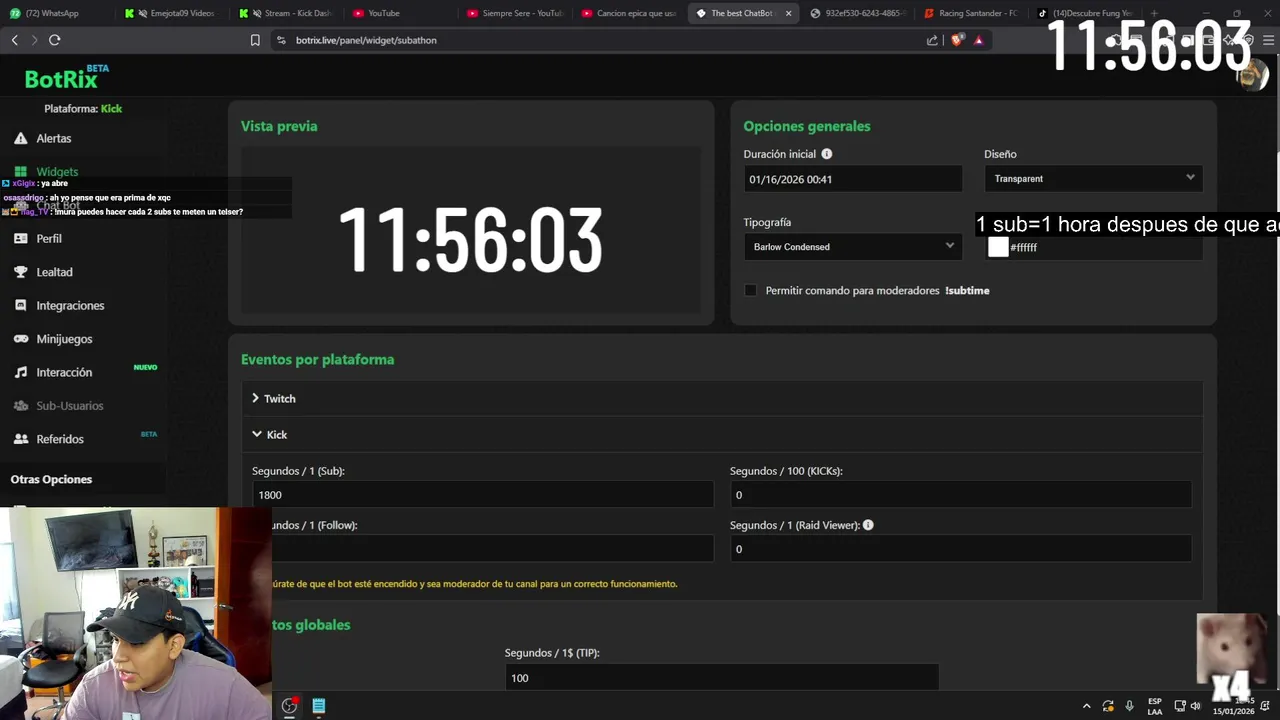The image size is (1280, 720).
Task: Switch to the Cancion epica tab
Action: [631, 13]
